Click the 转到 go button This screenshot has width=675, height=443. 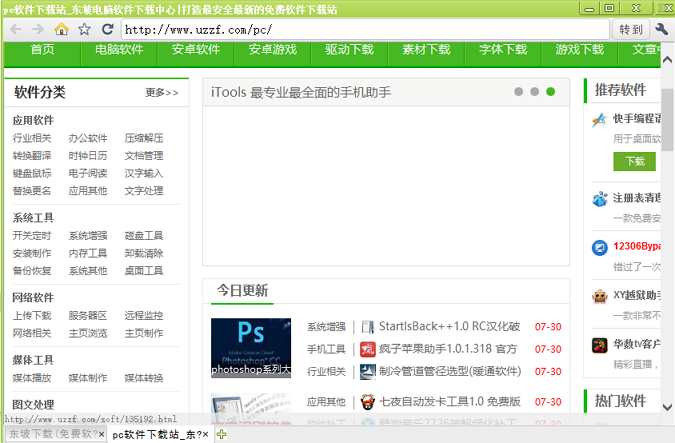(631, 29)
